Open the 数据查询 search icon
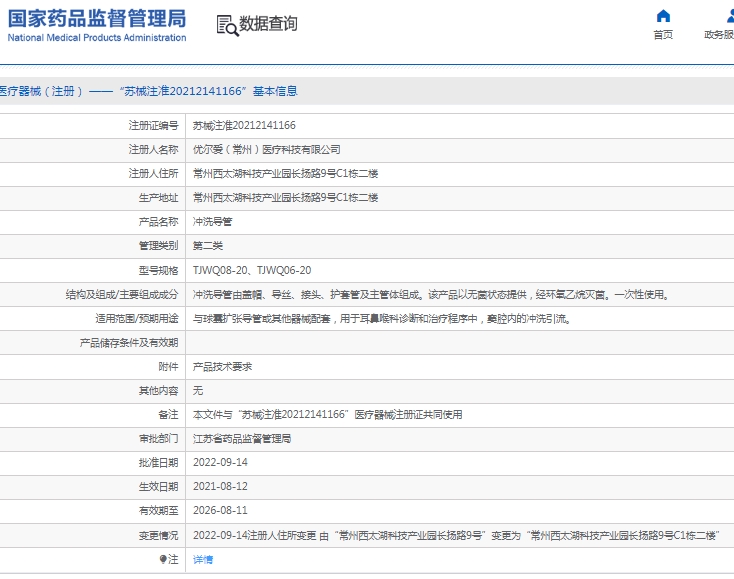This screenshot has height=579, width=734. click(x=227, y=25)
